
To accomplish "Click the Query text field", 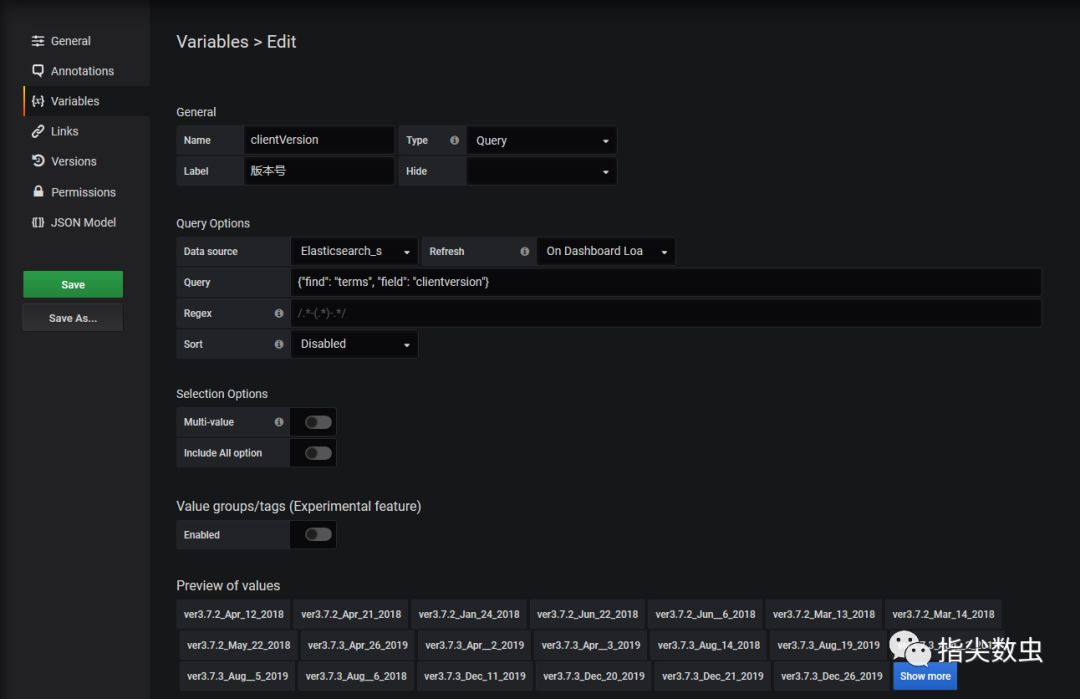I will click(x=665, y=282).
